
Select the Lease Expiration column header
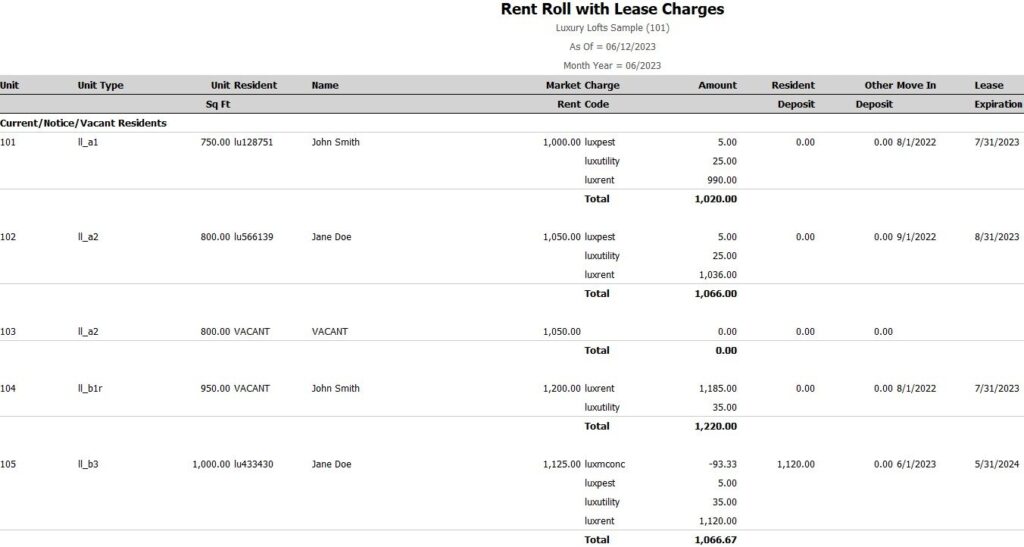(998, 95)
